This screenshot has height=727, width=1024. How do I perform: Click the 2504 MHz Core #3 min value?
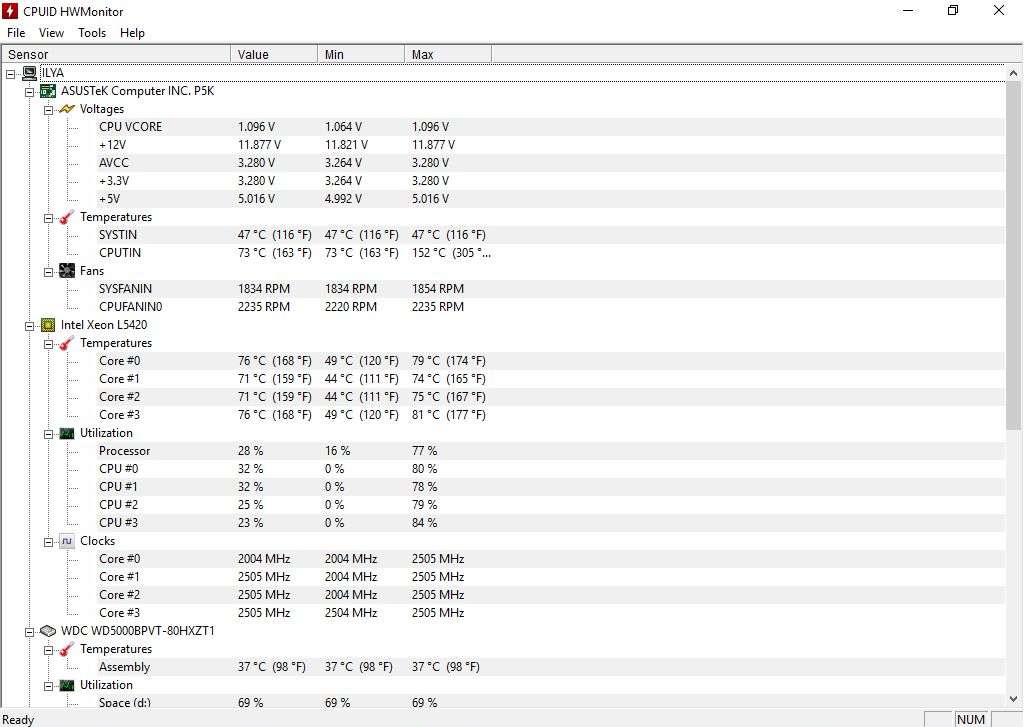(x=351, y=613)
